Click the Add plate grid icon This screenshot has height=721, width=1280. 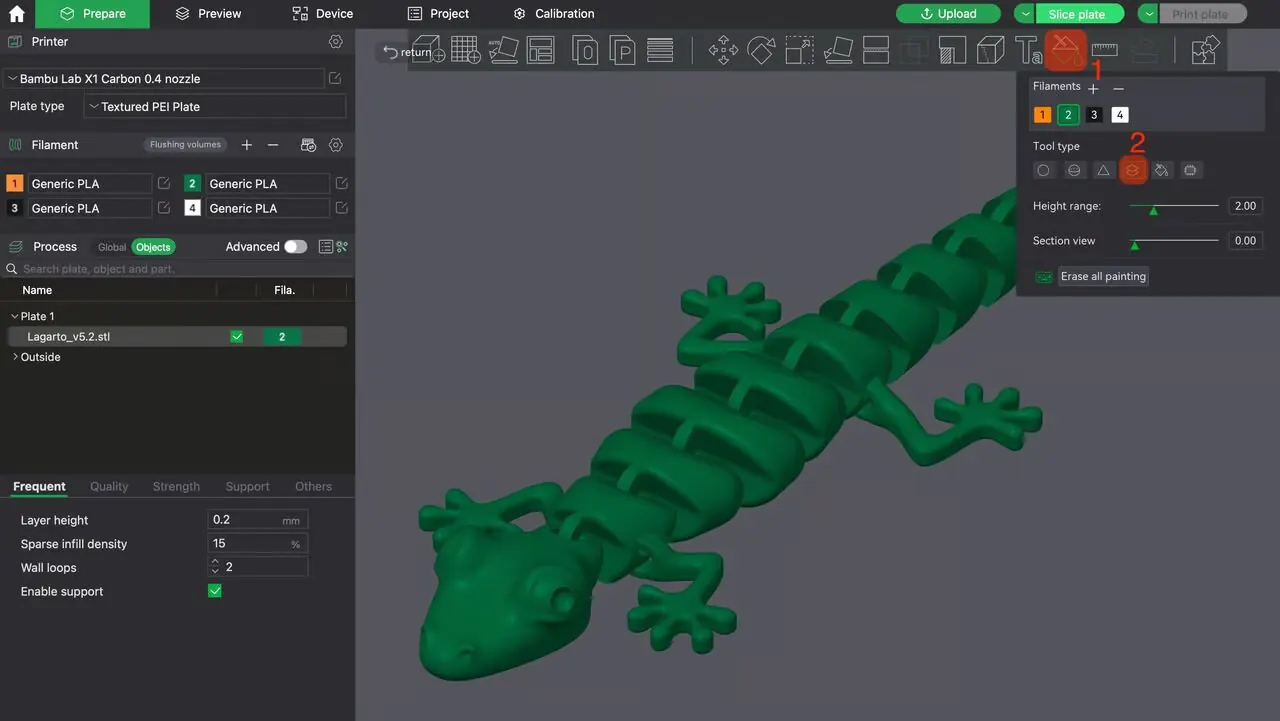click(465, 49)
